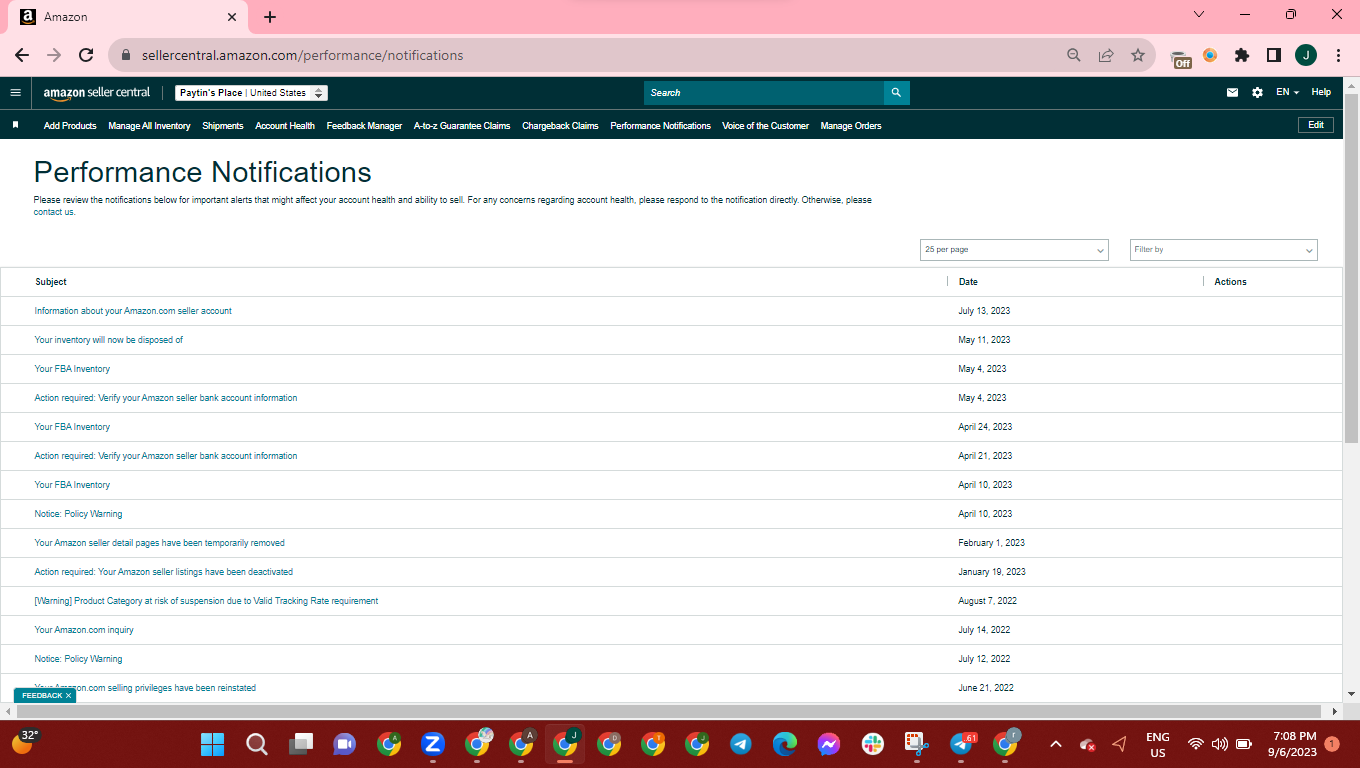
Task: Open Task View on the taskbar
Action: (x=301, y=744)
